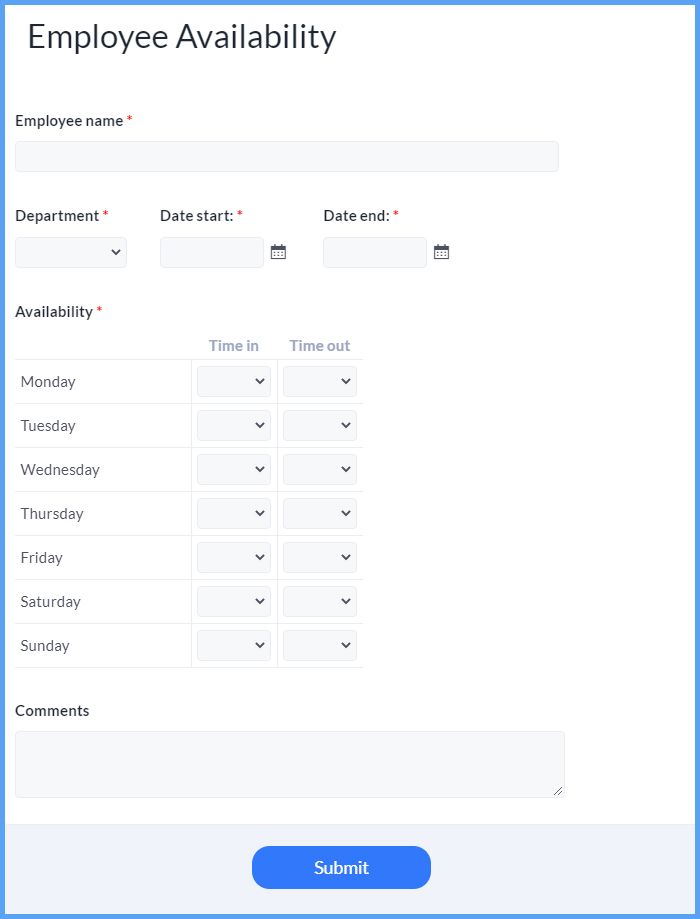Image resolution: width=700 pixels, height=919 pixels.
Task: Click the Employee Availability heading
Action: 182,38
